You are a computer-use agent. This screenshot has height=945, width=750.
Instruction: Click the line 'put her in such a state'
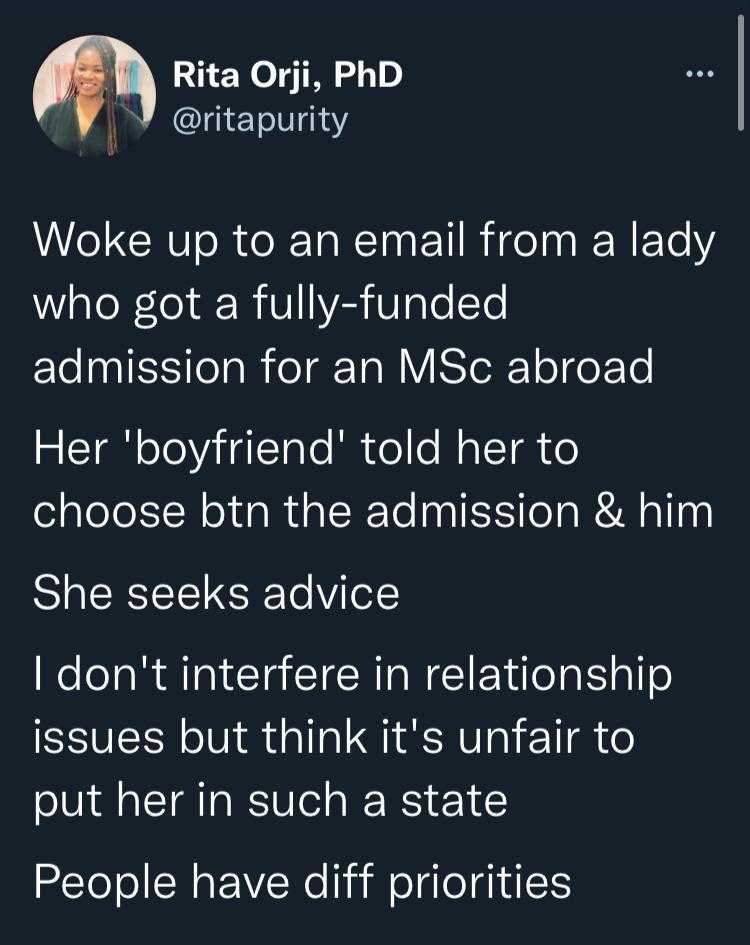270,803
